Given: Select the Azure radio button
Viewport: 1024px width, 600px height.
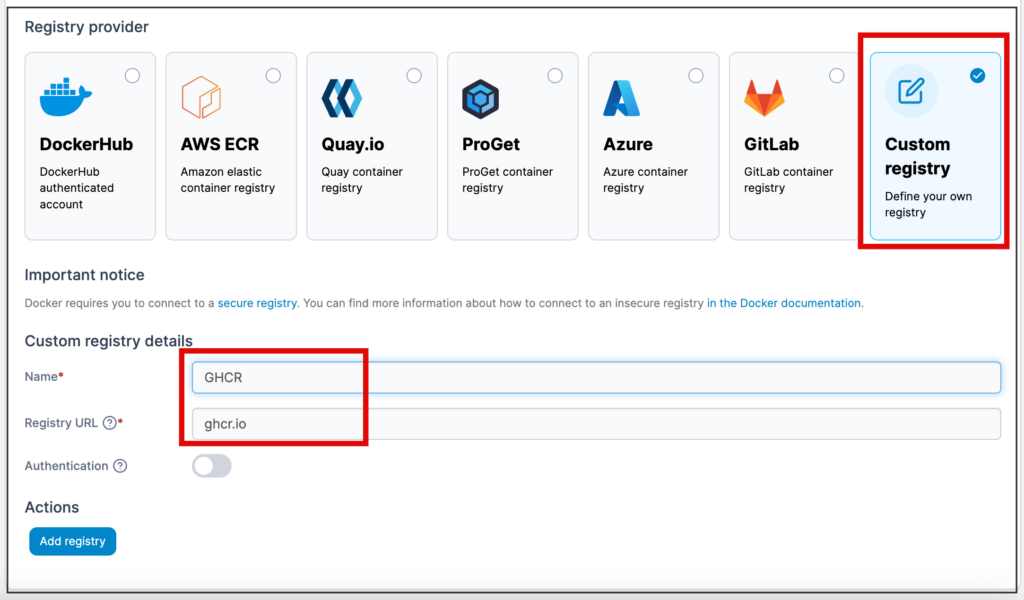Looking at the screenshot, I should pos(696,76).
